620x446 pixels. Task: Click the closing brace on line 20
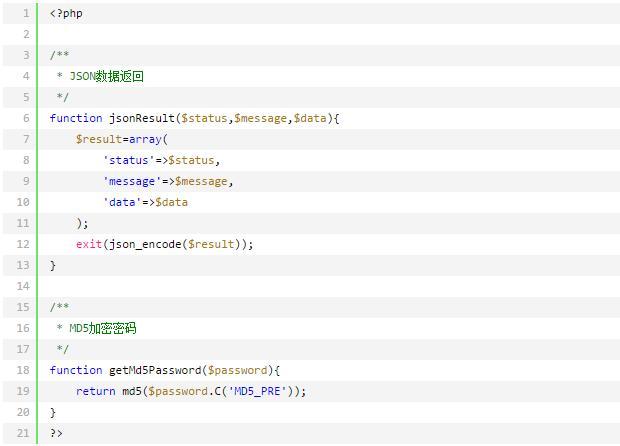click(53, 412)
